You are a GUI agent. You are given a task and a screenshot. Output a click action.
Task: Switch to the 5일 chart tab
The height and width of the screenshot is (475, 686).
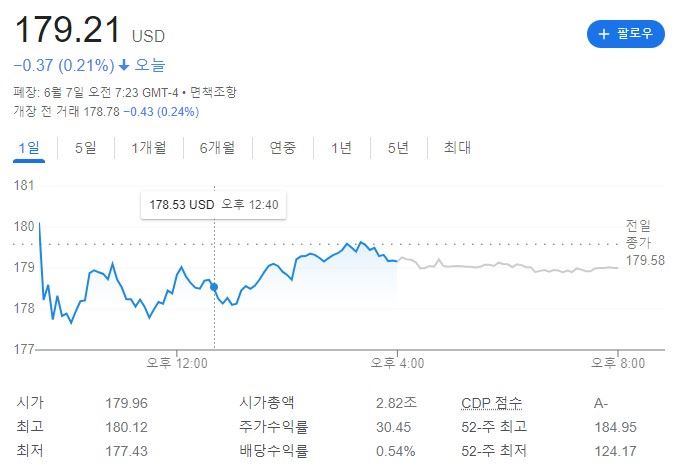click(x=86, y=148)
